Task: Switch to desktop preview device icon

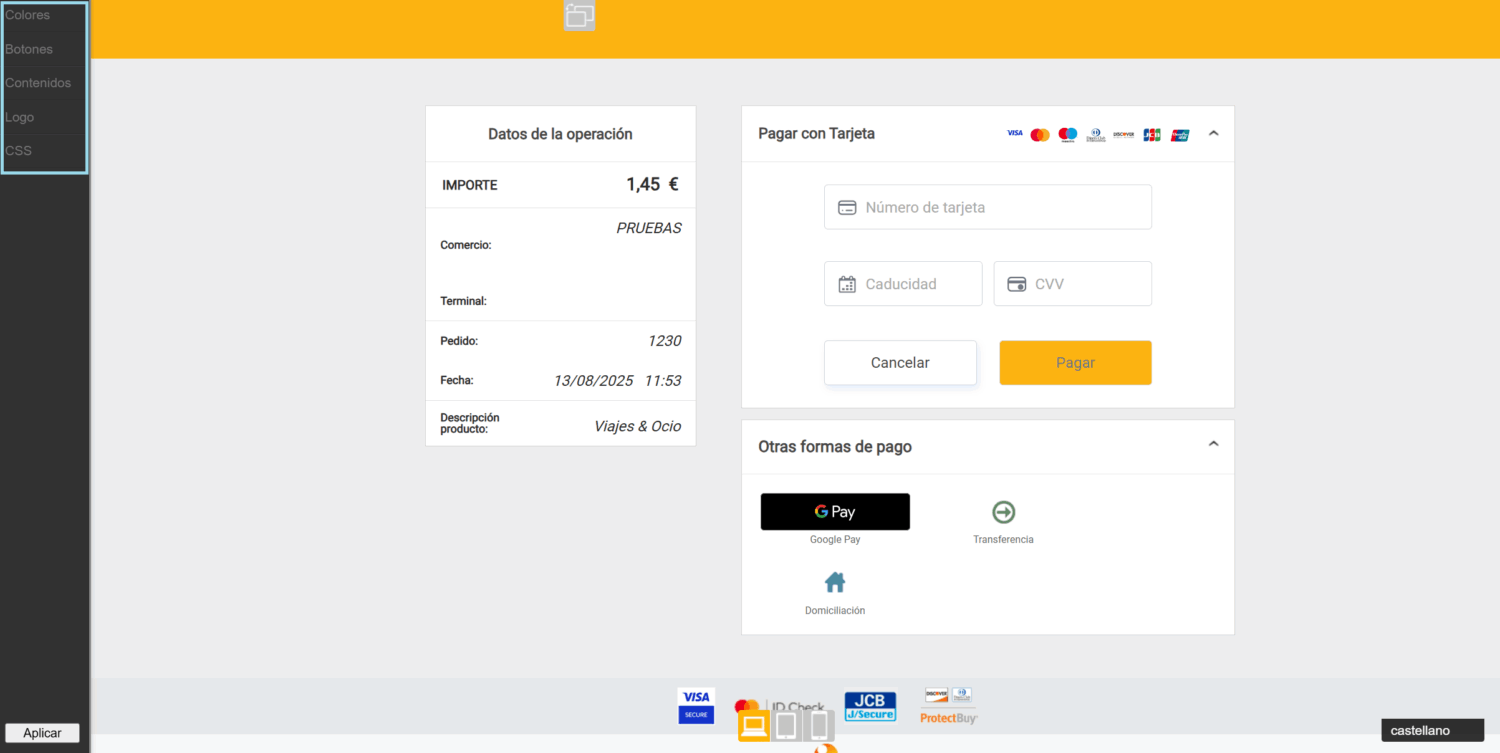Action: [754, 725]
